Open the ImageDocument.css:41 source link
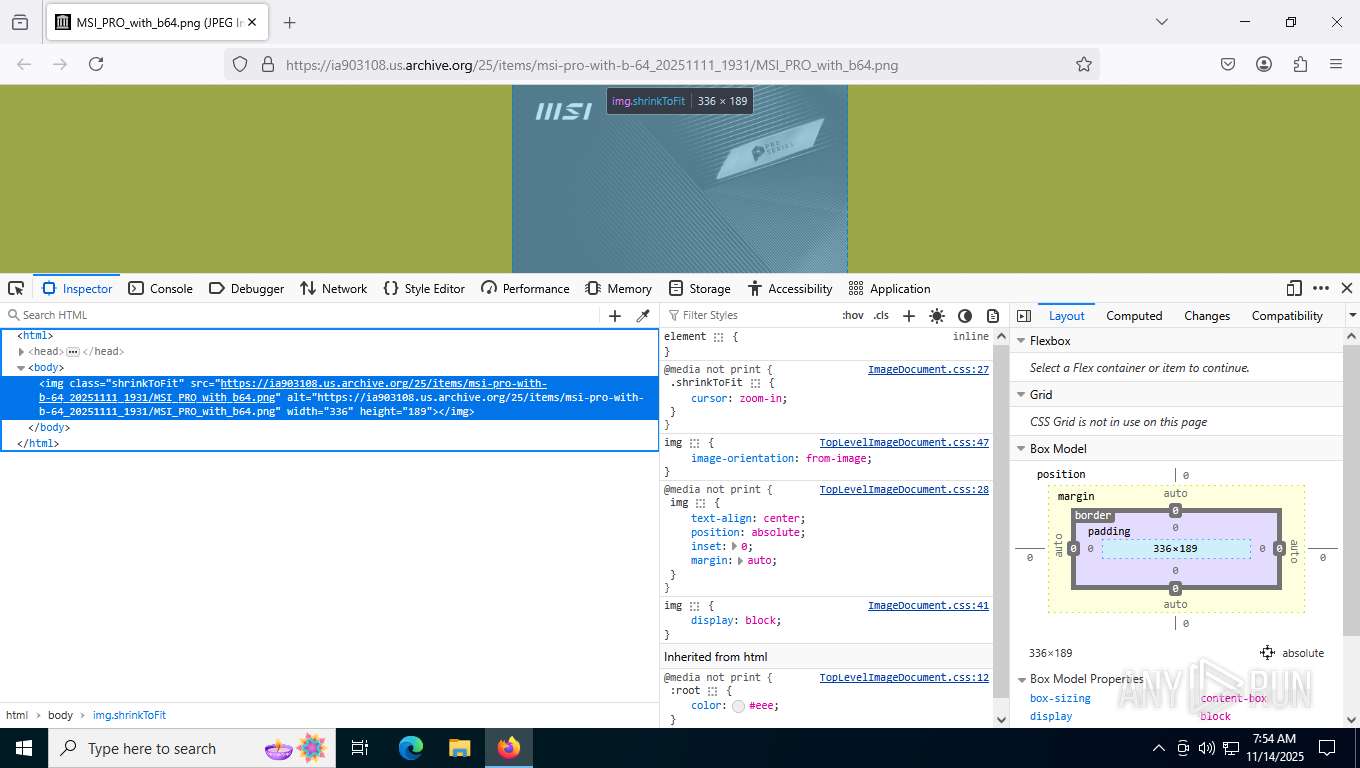This screenshot has height=768, width=1360. coord(928,606)
